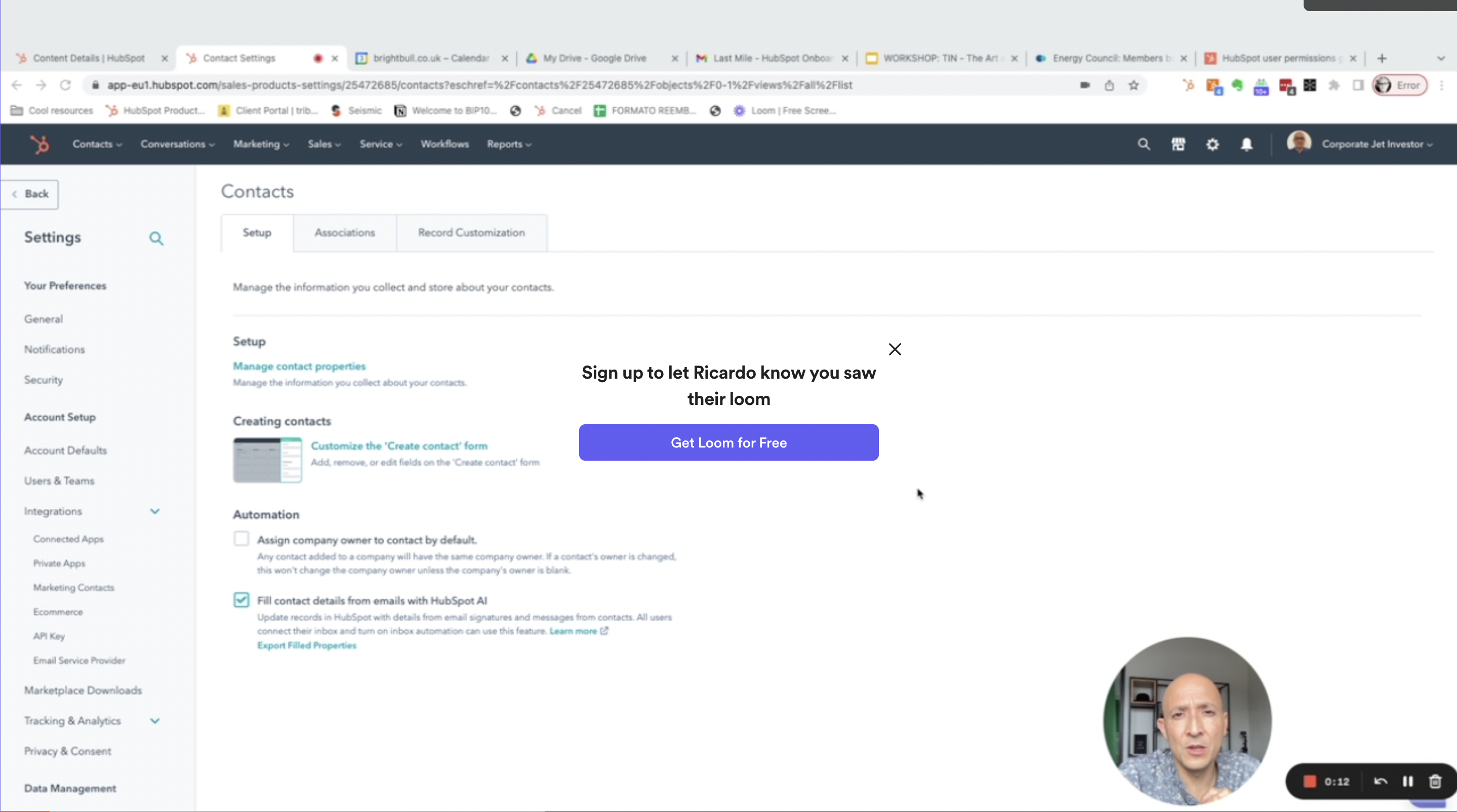Screen dimensions: 1457x812
Task: Enable Assign company owner to contact checkbox
Action: coord(241,538)
